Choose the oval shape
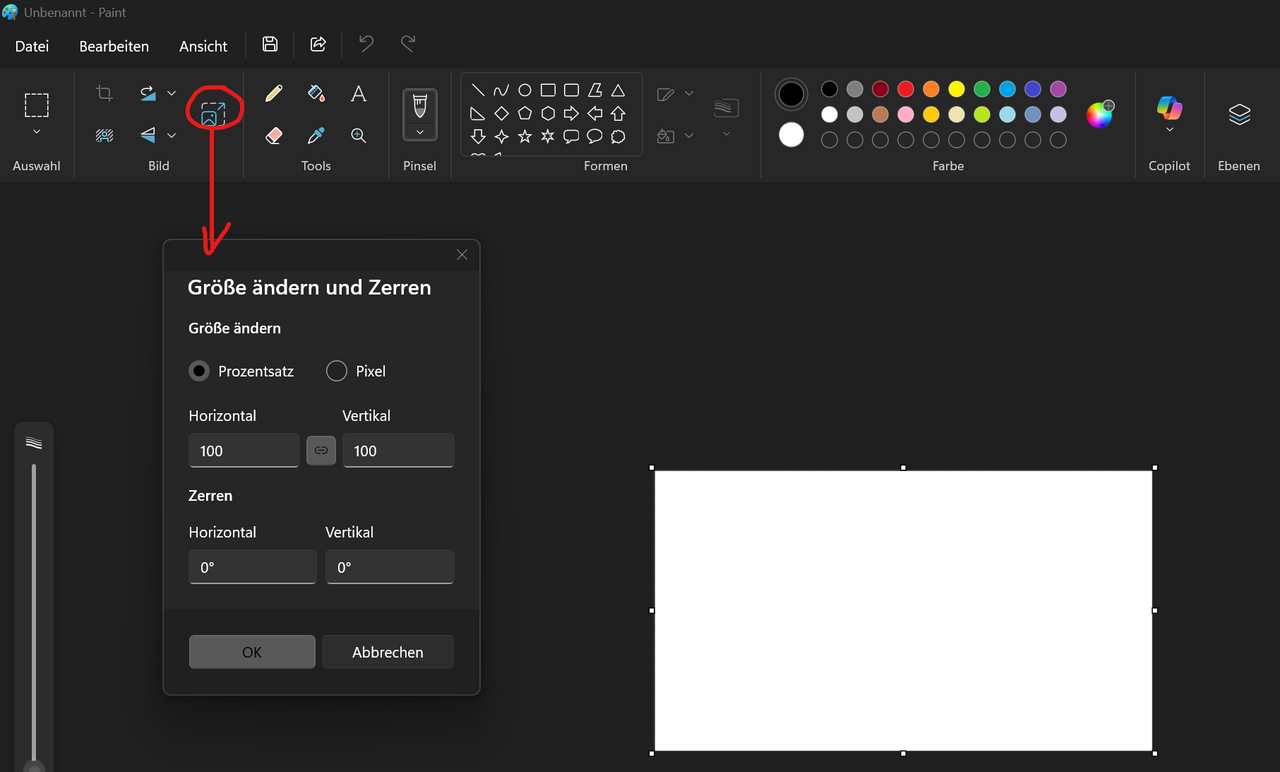This screenshot has height=772, width=1280. point(524,90)
